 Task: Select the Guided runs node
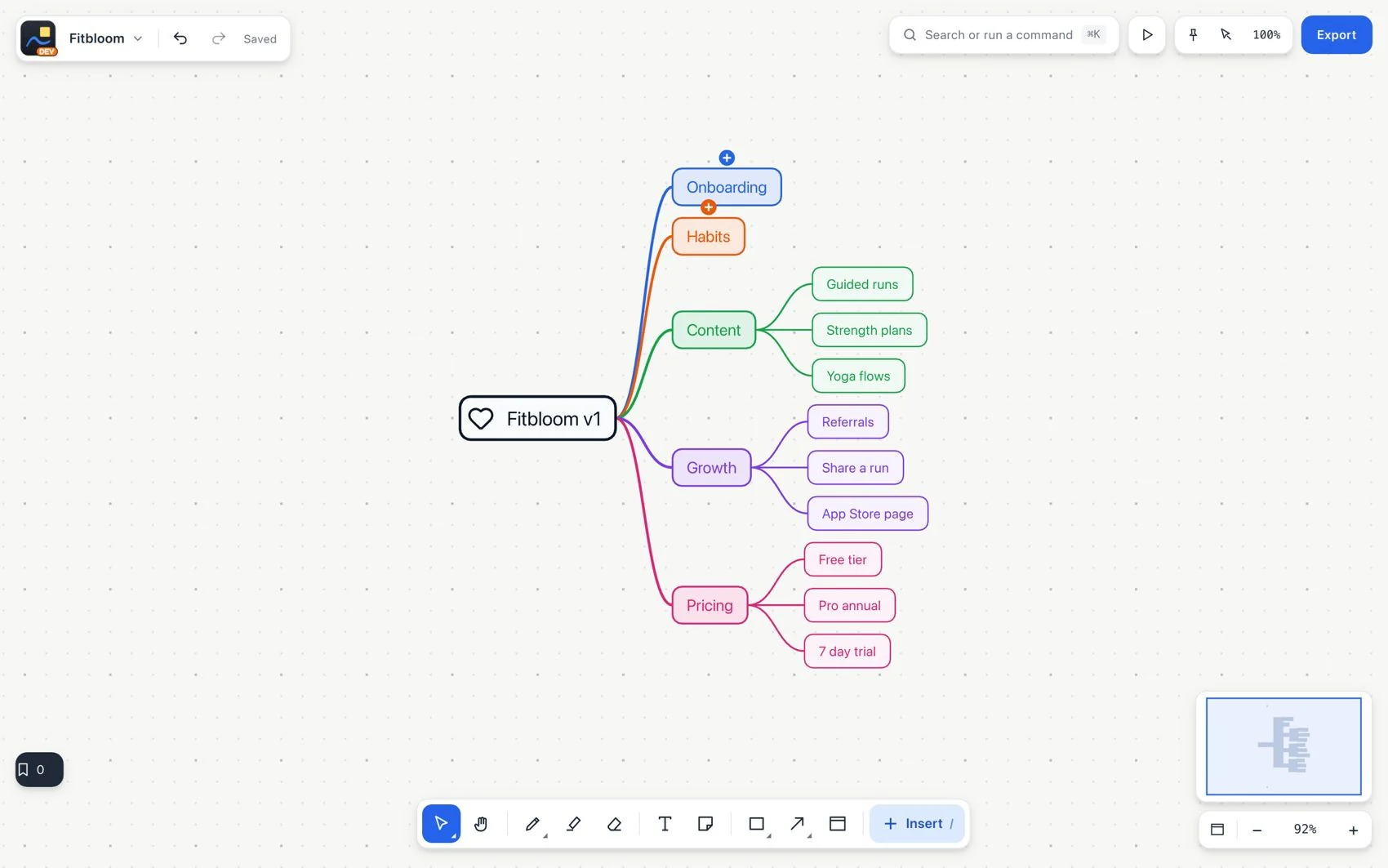[x=862, y=284]
